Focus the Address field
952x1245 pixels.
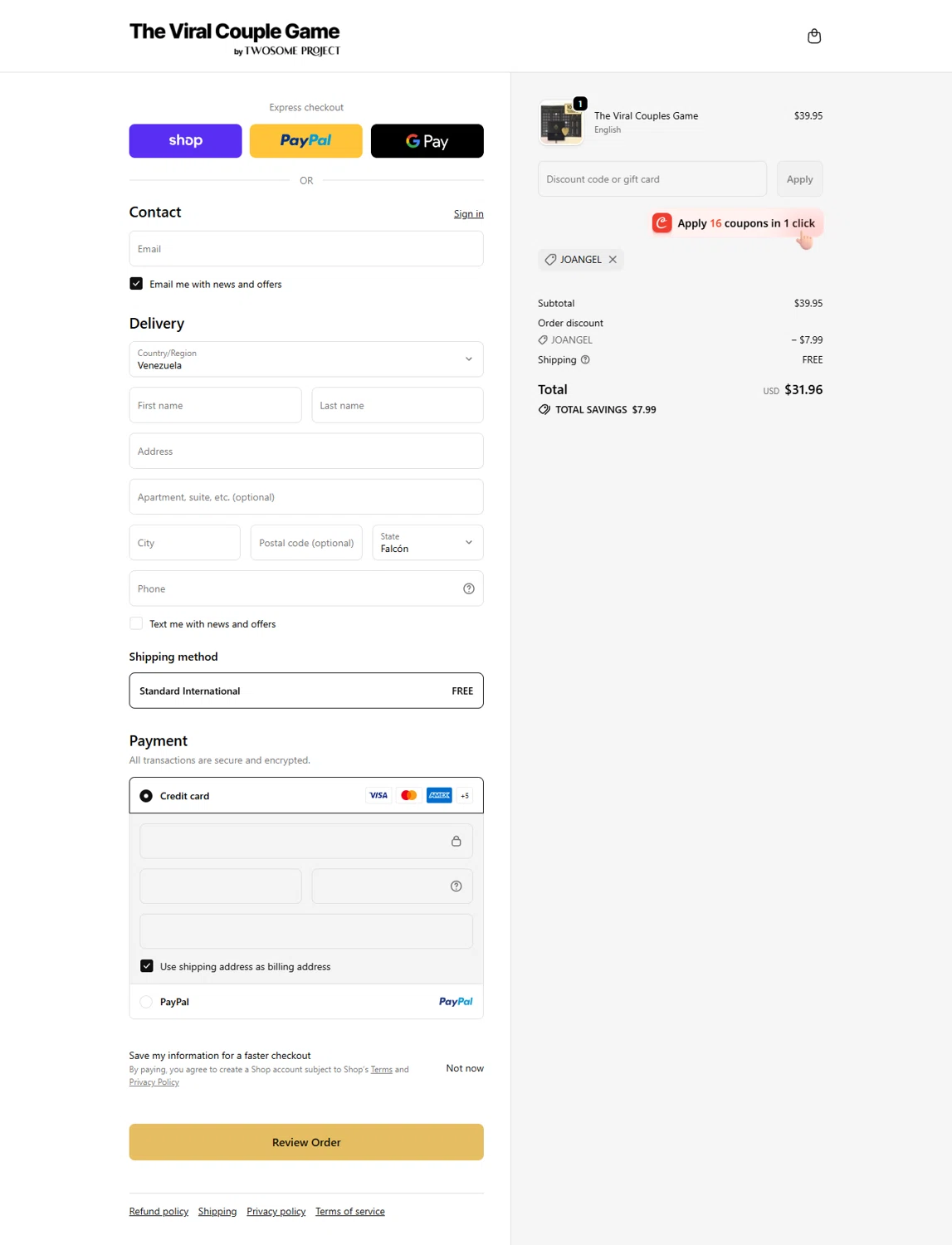tap(306, 452)
